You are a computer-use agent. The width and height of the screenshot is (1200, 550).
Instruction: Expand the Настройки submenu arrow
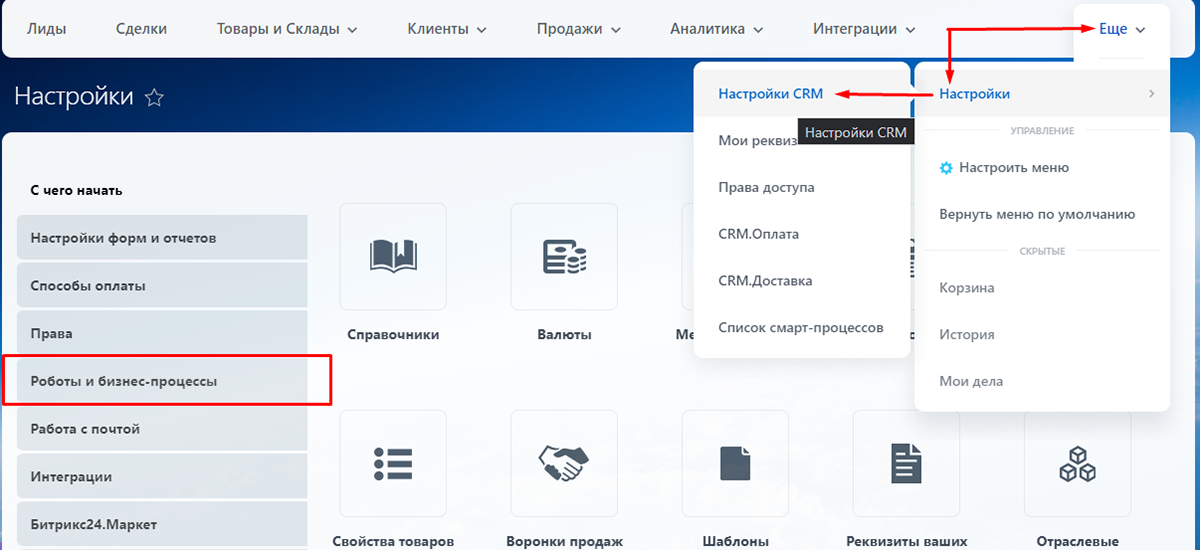point(1151,94)
